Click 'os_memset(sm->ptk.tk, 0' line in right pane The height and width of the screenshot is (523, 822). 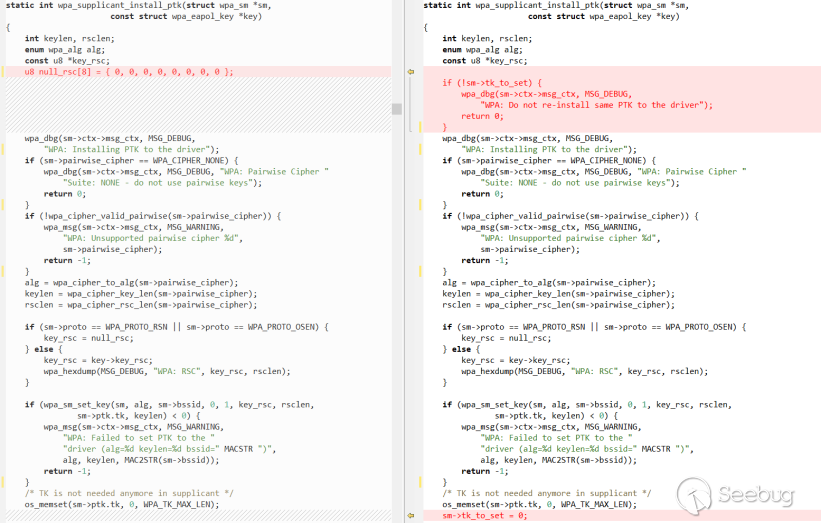tap(539, 505)
